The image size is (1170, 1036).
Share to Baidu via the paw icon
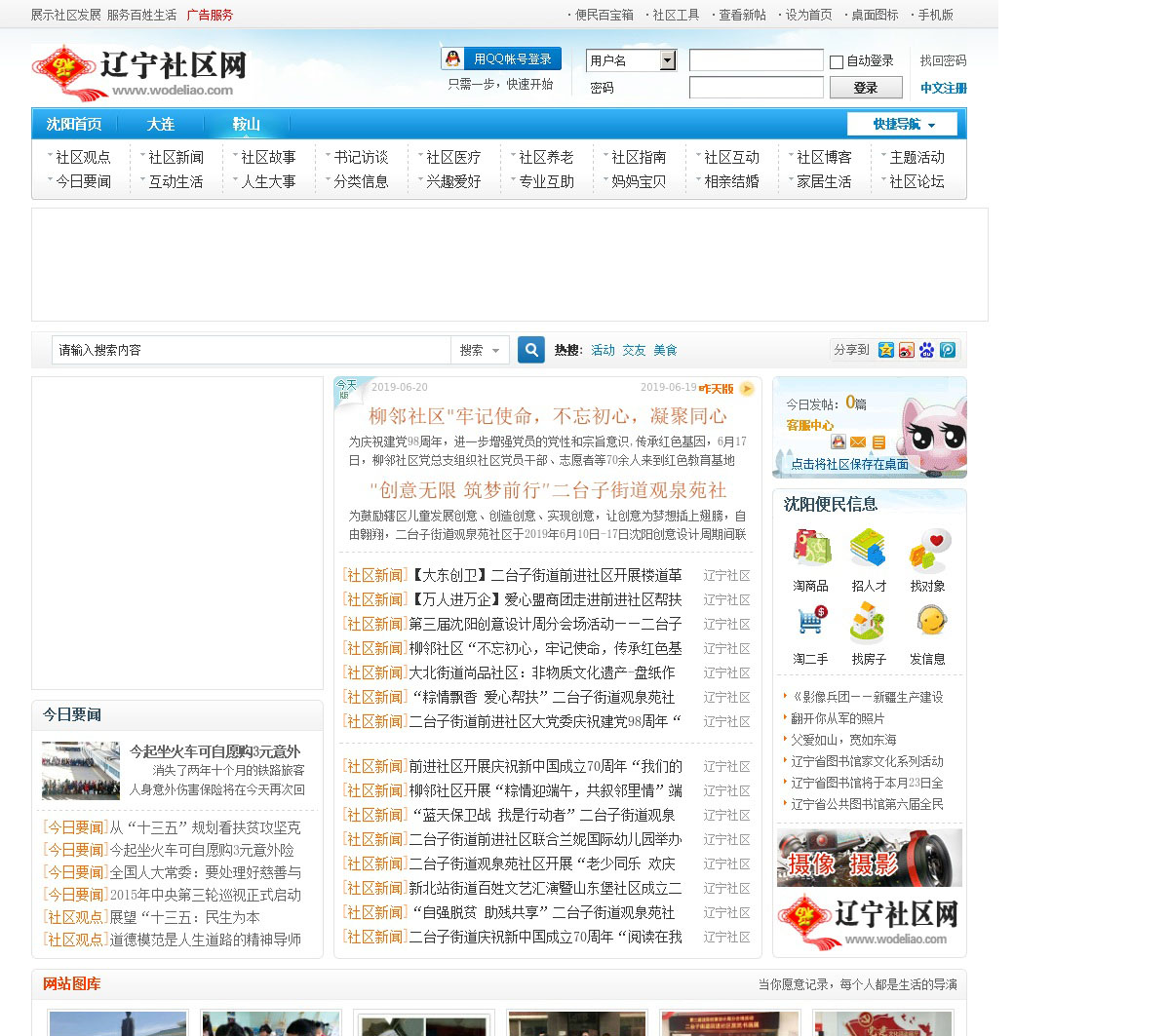(x=926, y=350)
